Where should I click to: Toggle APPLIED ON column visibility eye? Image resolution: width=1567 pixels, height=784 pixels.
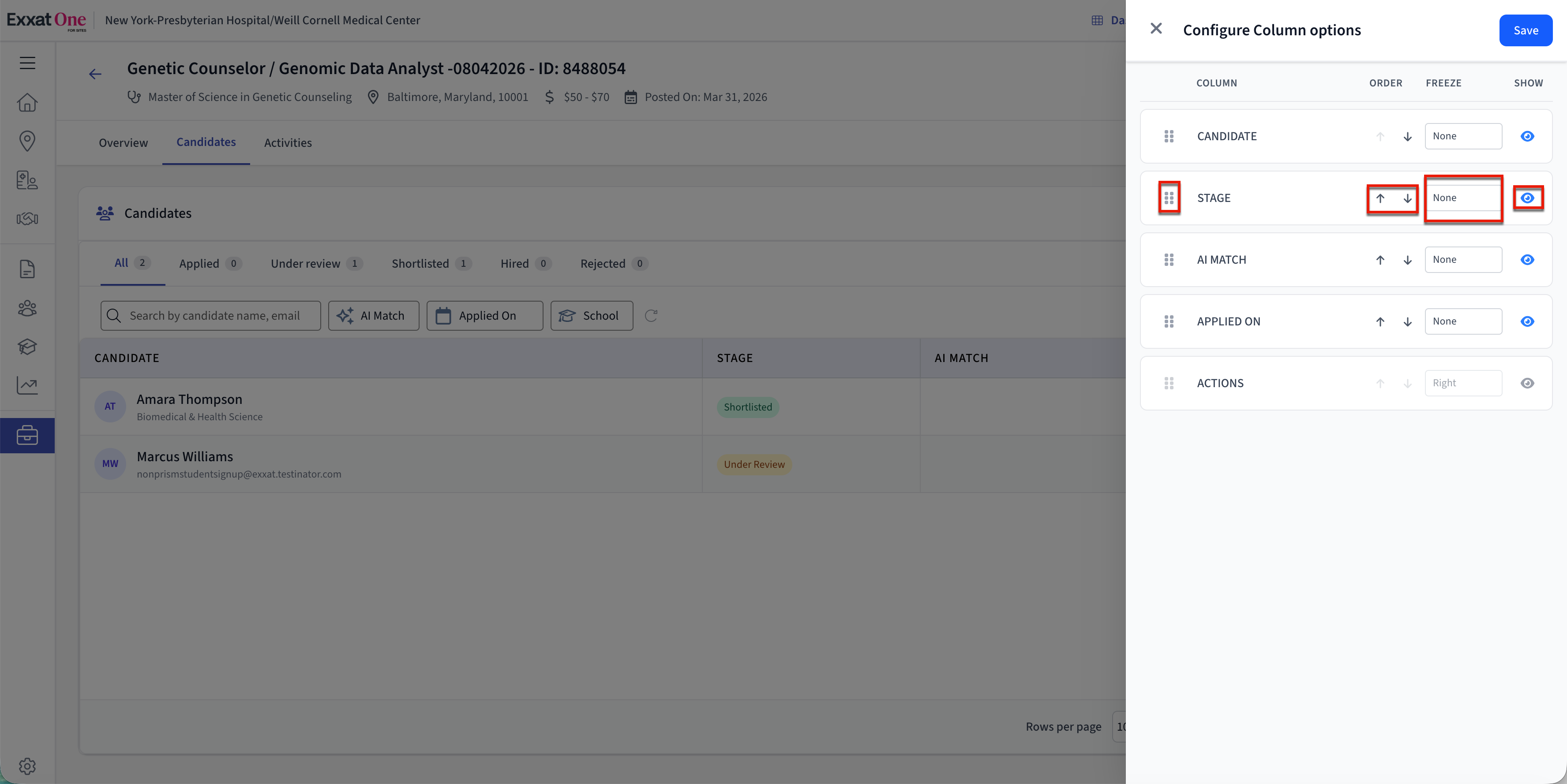pyautogui.click(x=1527, y=321)
